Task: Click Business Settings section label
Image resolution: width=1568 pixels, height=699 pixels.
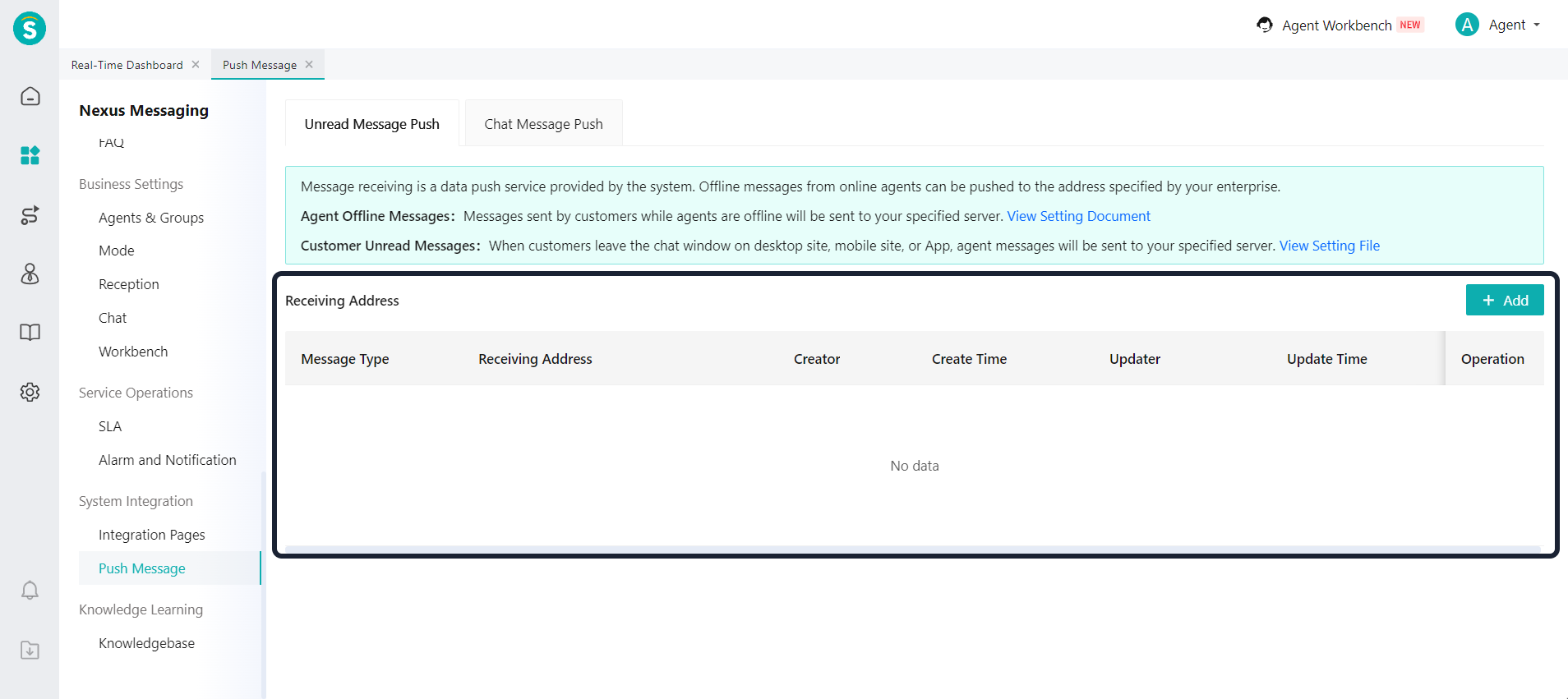Action: (131, 184)
